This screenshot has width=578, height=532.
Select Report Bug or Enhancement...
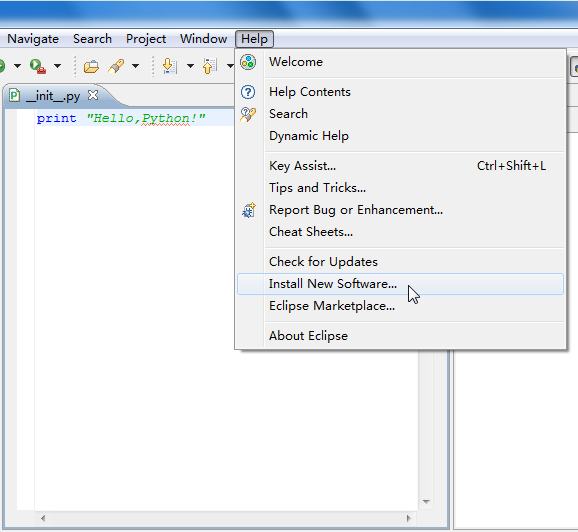point(401,210)
